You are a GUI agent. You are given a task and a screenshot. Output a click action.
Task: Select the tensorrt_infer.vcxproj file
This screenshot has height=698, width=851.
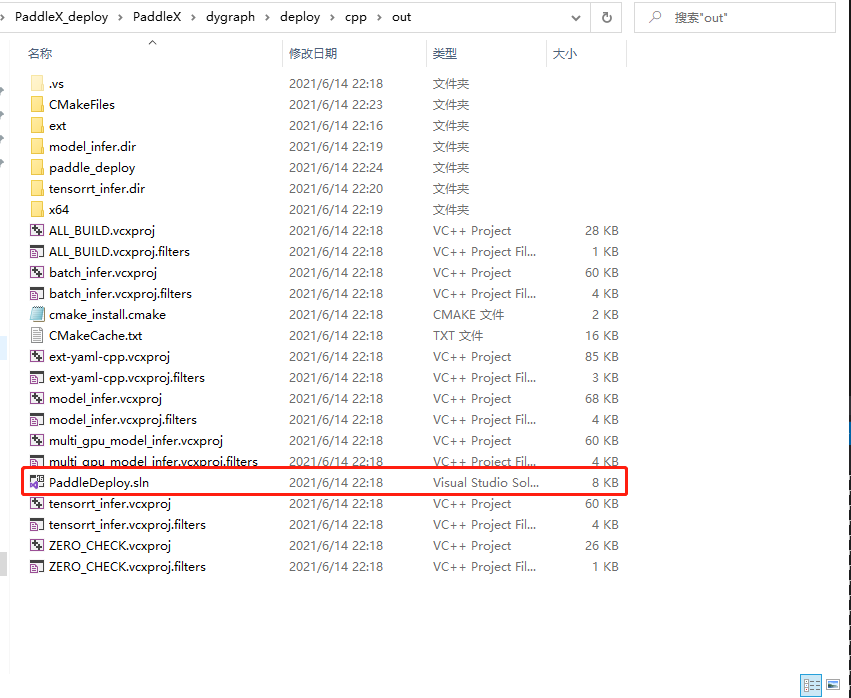click(x=98, y=504)
